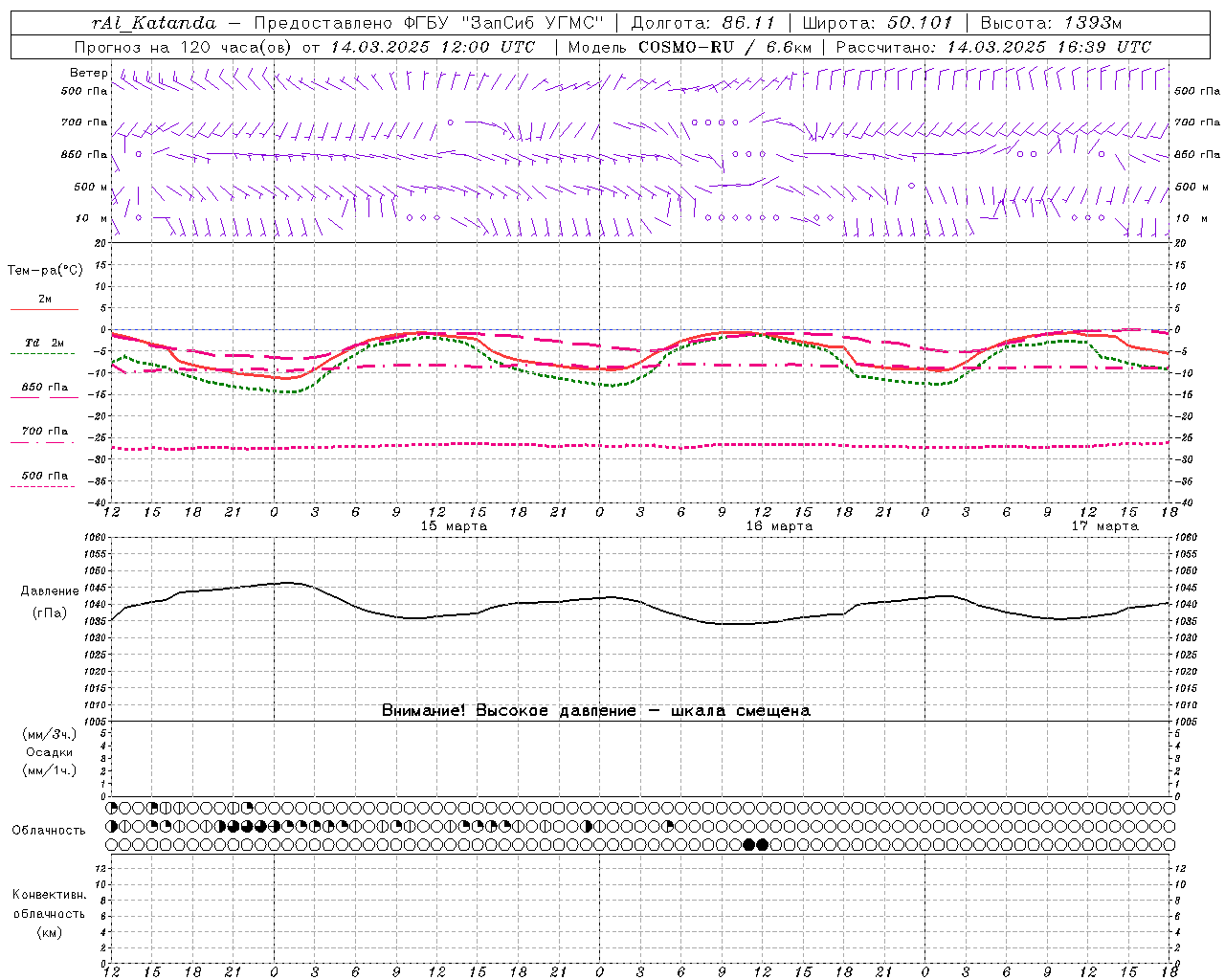The image size is (1225, 980).
Task: Click the warning Внимание! Высокое давление — шкала смещена
Action: point(596,711)
